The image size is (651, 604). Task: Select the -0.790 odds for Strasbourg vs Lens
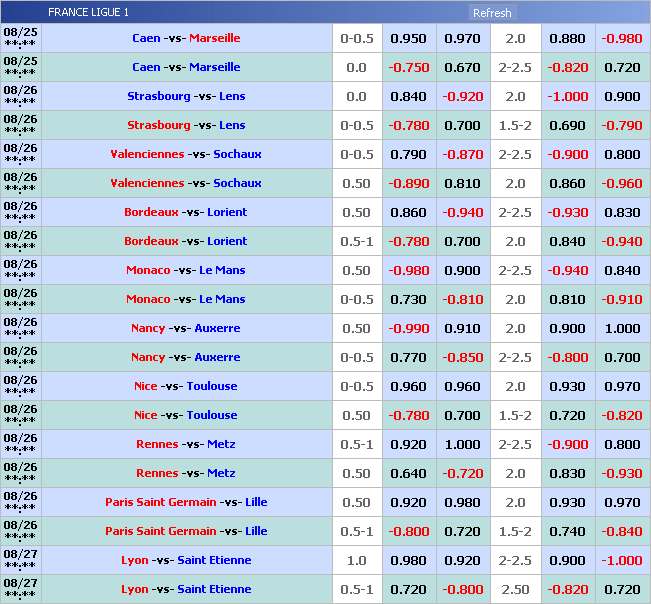tap(622, 126)
